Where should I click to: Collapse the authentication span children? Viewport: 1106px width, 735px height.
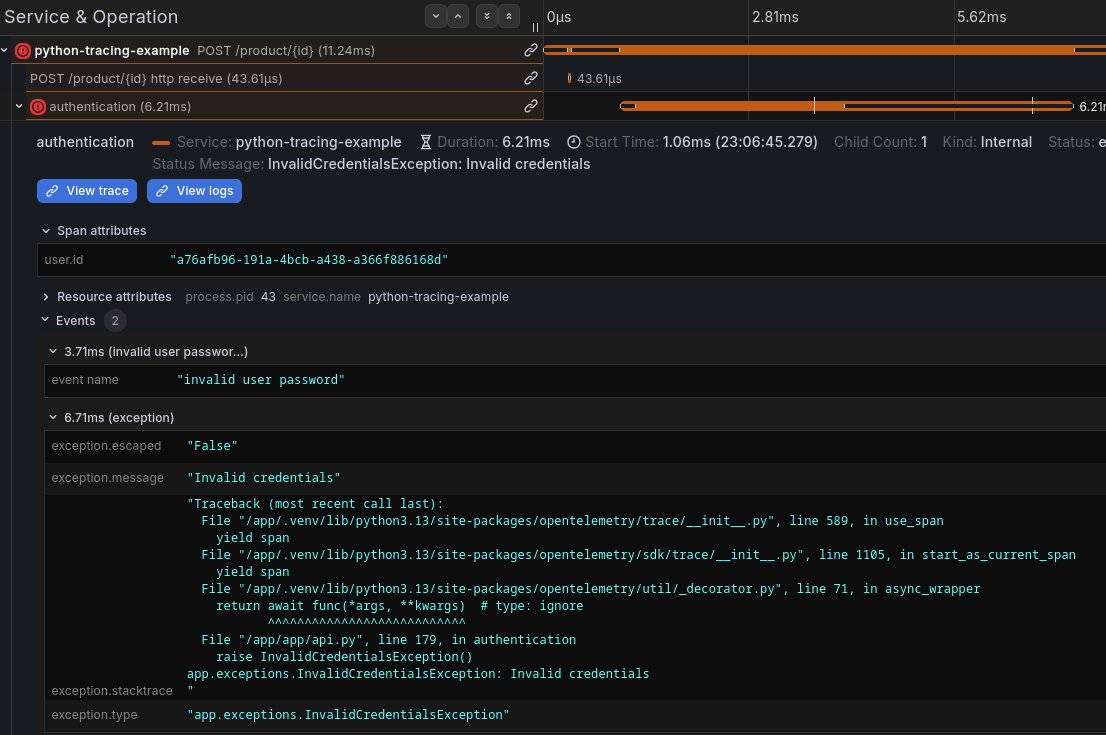[20, 106]
